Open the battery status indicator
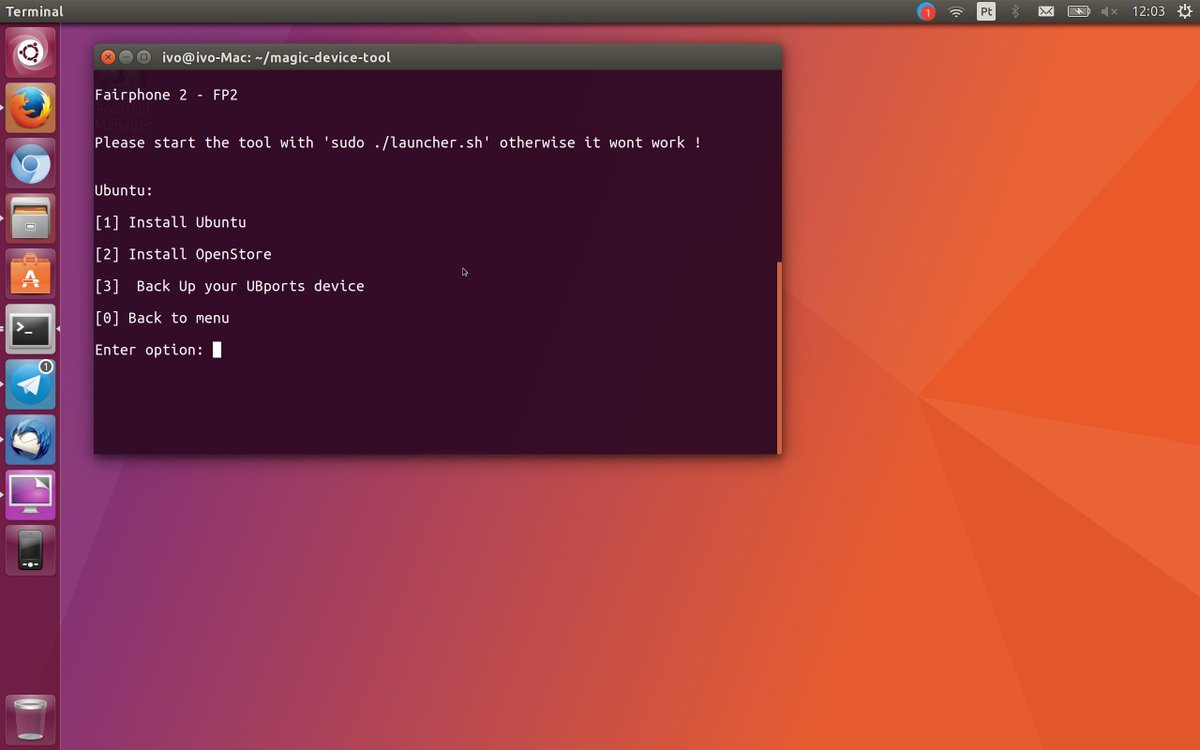Viewport: 1200px width, 750px height. click(x=1078, y=12)
